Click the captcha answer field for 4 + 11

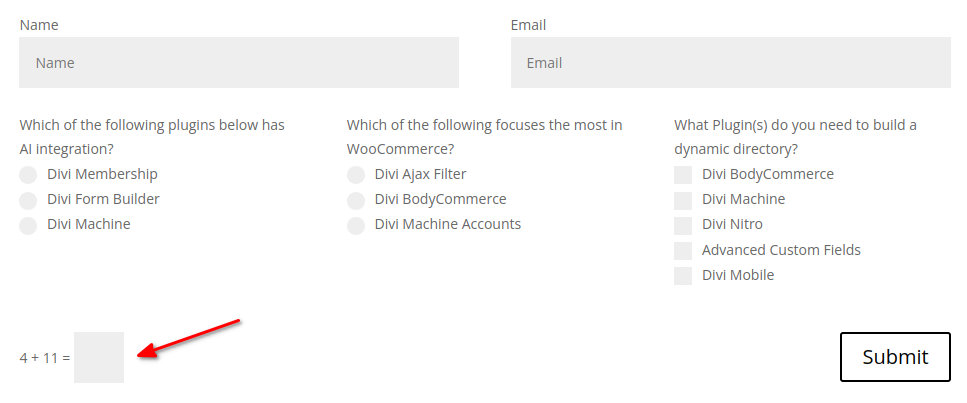[x=99, y=357]
